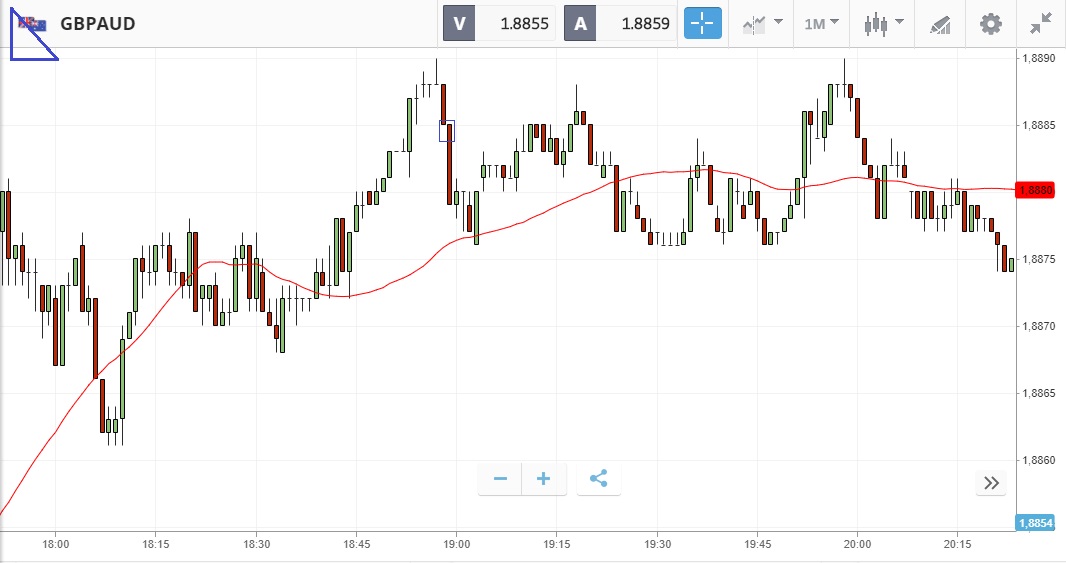Select the small blue square marker on chart
The height and width of the screenshot is (563, 1066).
click(447, 130)
